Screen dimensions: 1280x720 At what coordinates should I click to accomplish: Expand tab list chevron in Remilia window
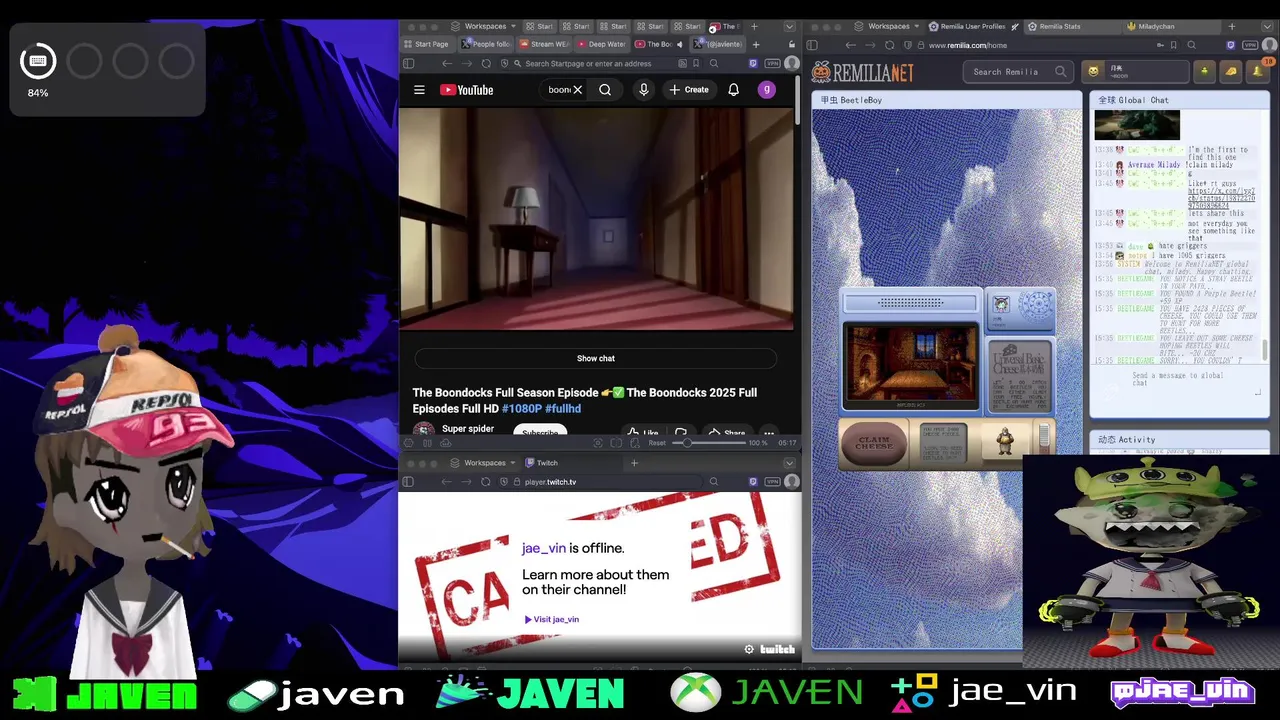(1269, 26)
